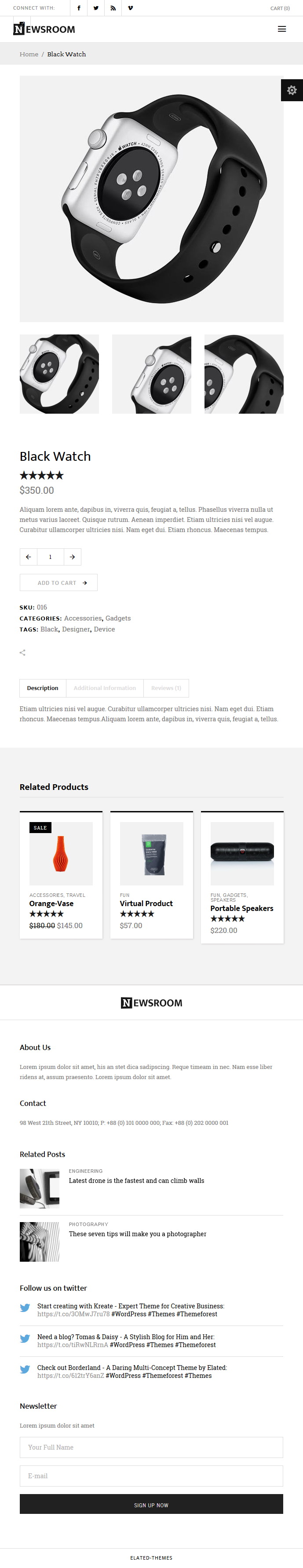
Task: Open the Twitter icon in top bar
Action: [95, 8]
